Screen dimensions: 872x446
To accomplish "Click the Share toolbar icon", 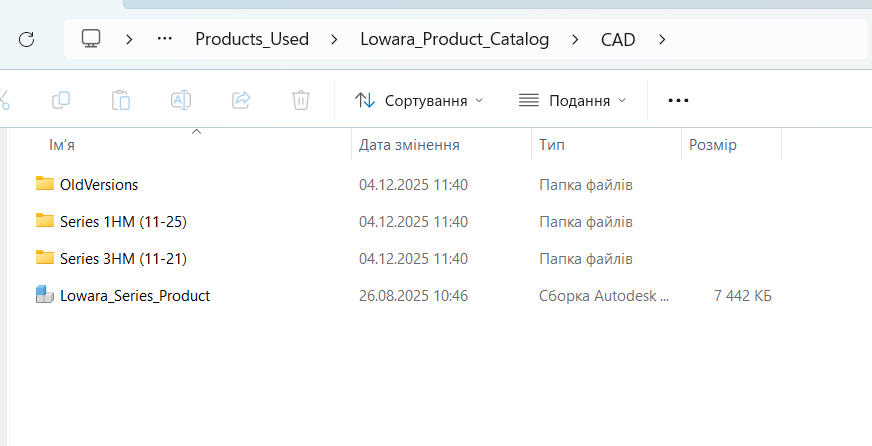I will click(x=241, y=100).
